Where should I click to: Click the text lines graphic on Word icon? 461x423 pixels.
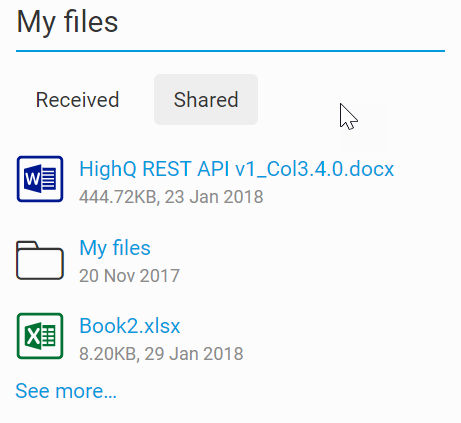pos(49,179)
